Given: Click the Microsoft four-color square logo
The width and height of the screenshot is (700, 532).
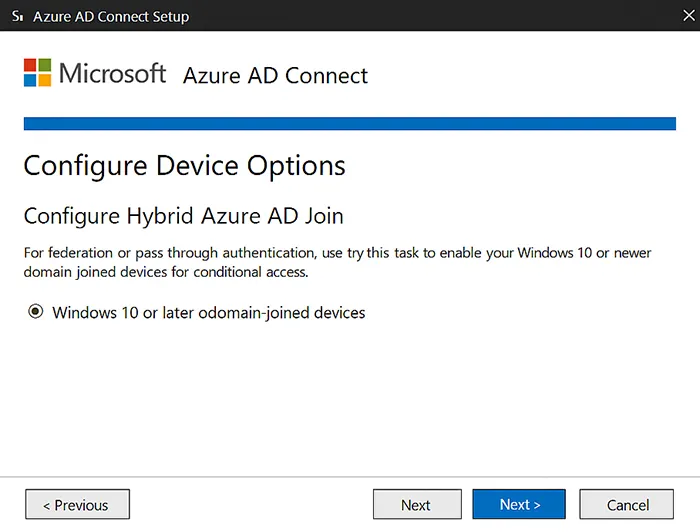Looking at the screenshot, I should tap(37, 73).
